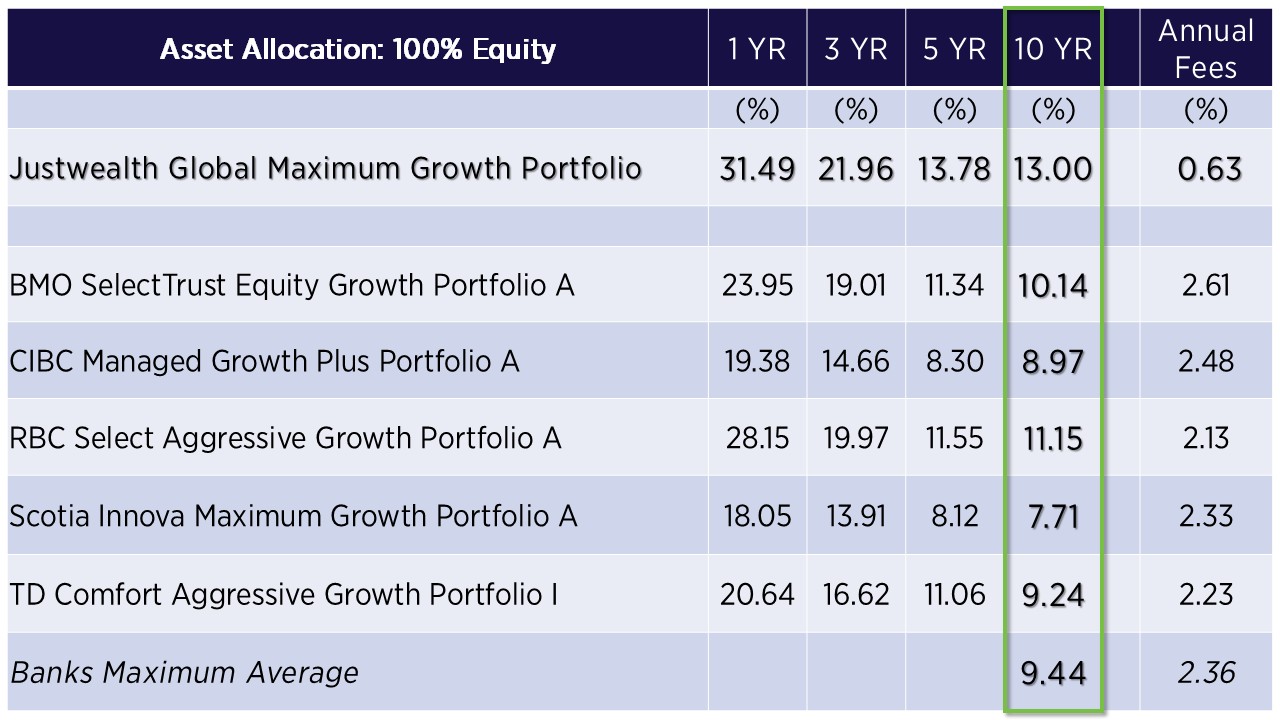Click the Banks Maximum Average label
Screen dimensions: 1280x720
point(184,672)
